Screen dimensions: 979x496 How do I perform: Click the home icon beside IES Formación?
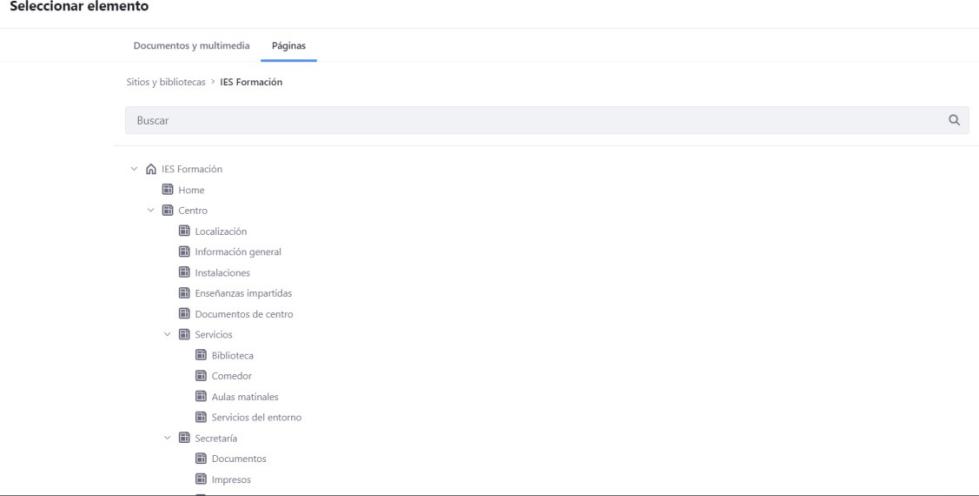(x=150, y=169)
